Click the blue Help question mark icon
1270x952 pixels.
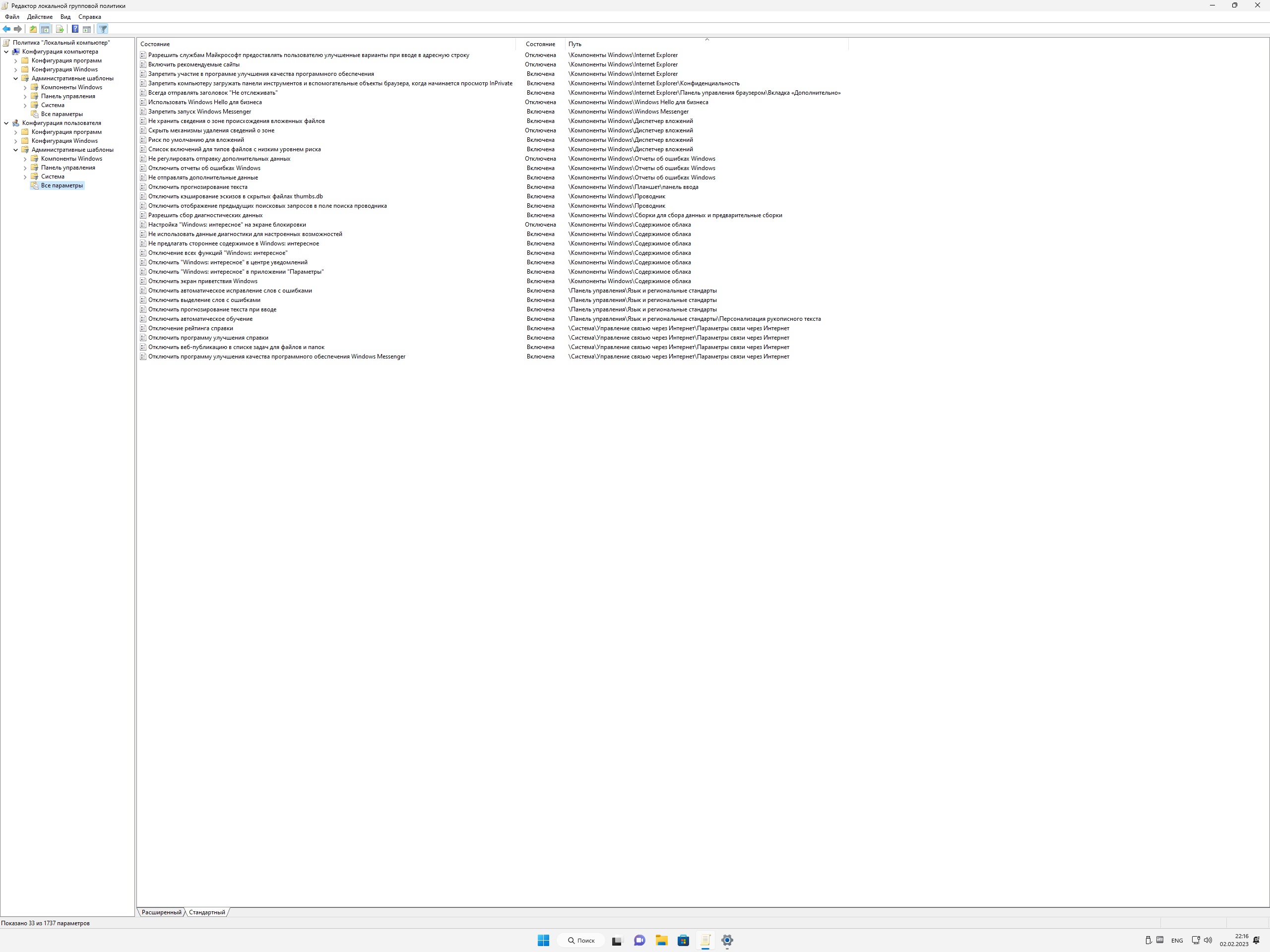pyautogui.click(x=74, y=29)
